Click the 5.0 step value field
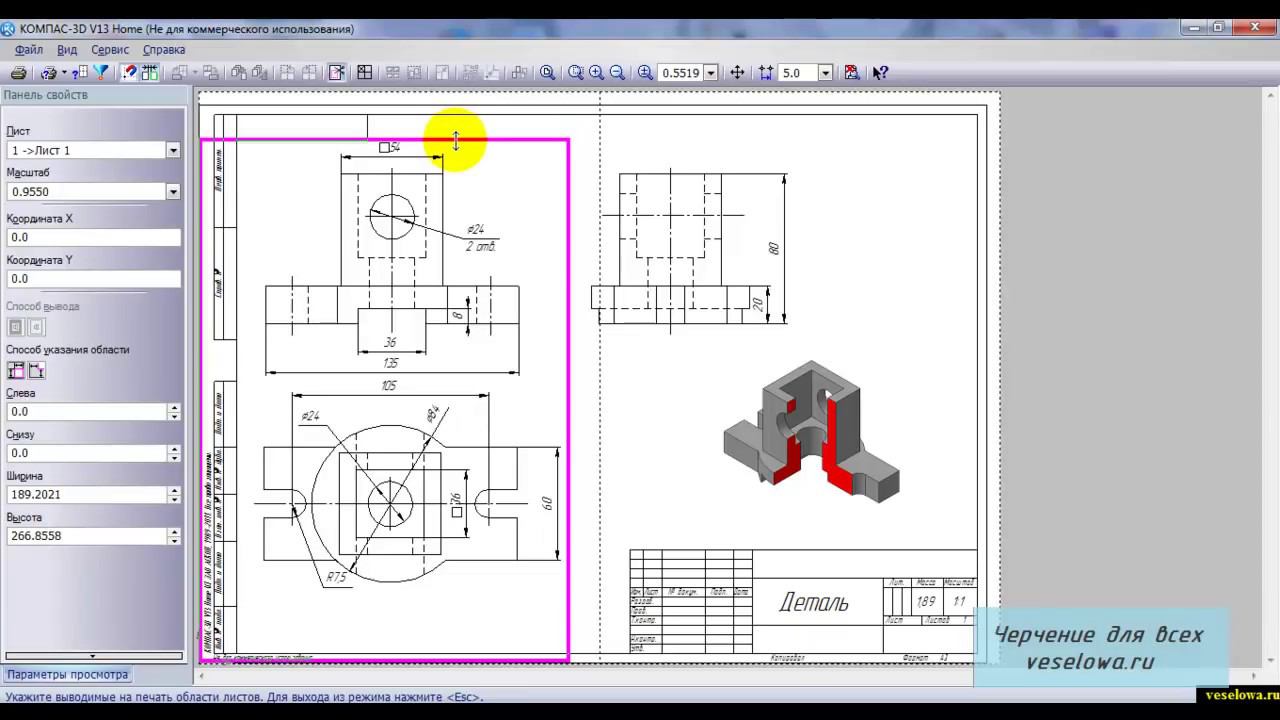 click(799, 73)
